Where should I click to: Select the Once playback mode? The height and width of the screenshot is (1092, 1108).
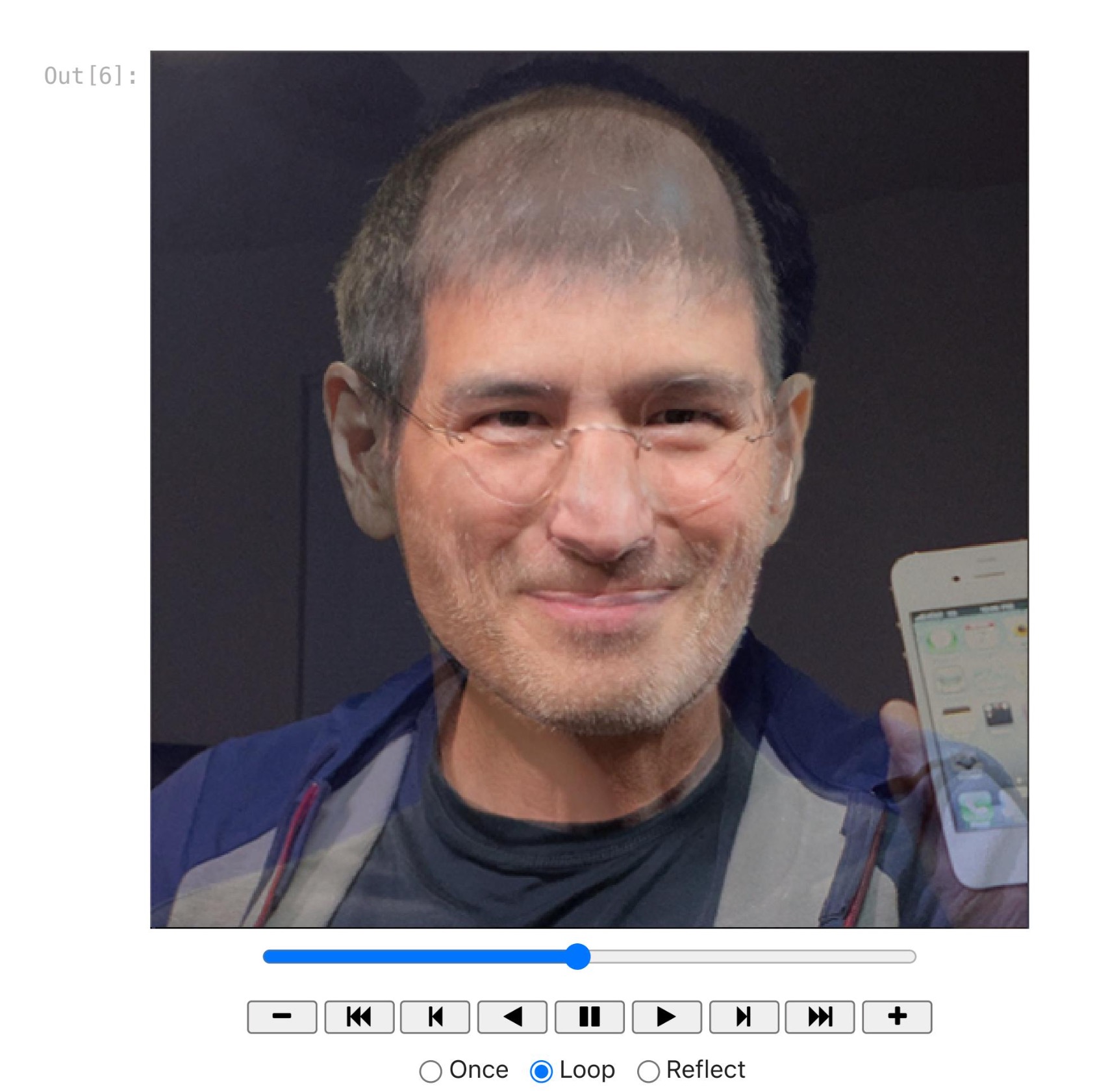(x=432, y=1070)
